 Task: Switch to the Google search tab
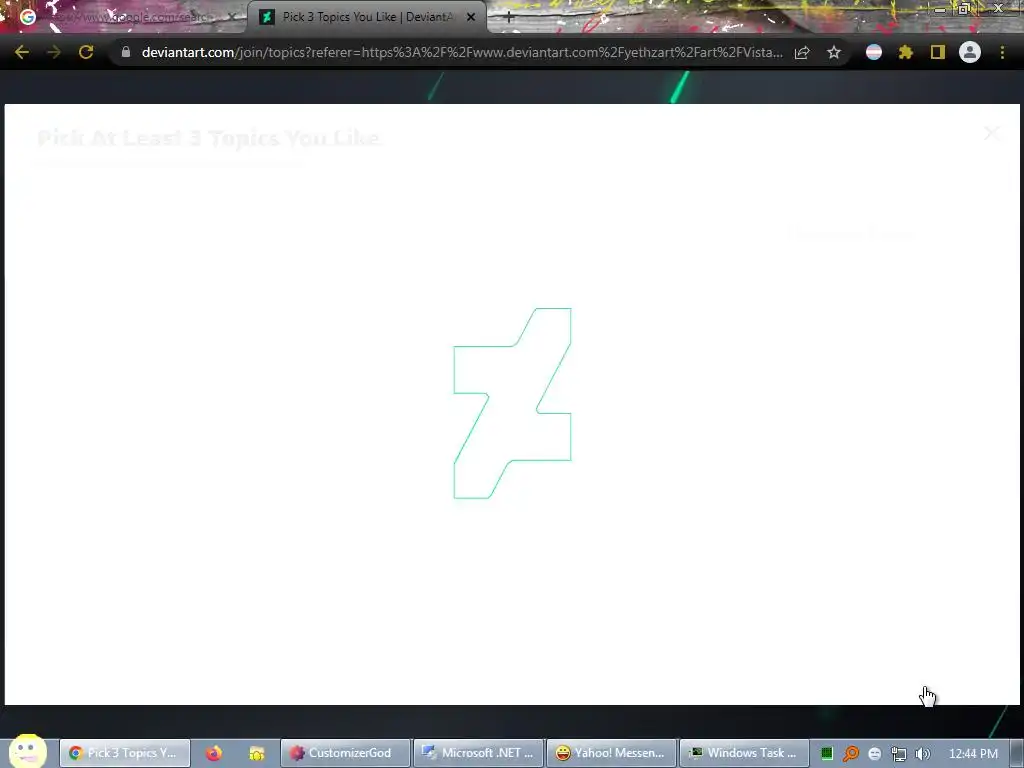pos(127,17)
